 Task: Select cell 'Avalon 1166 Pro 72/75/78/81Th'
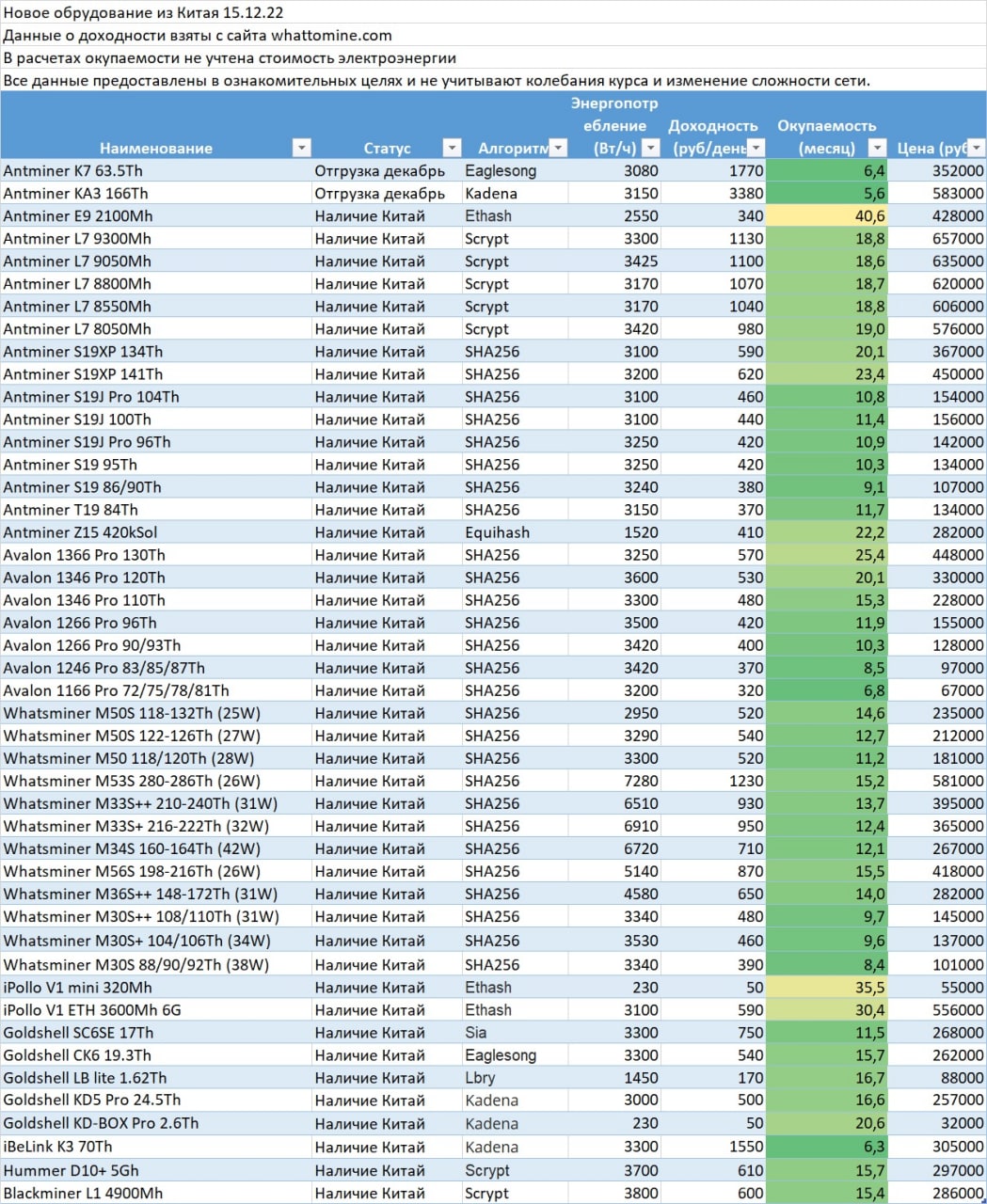coord(156,689)
